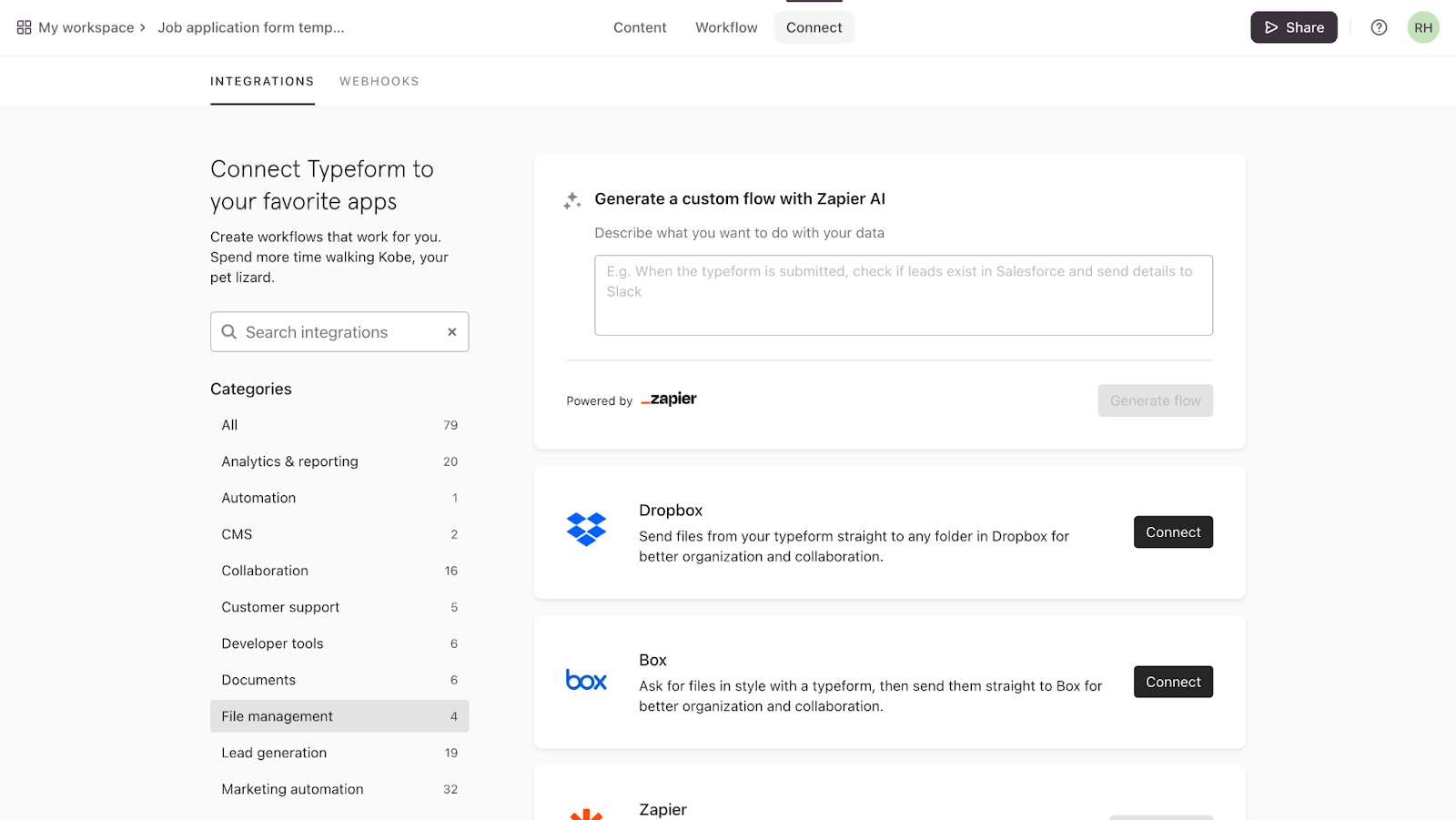
Task: Click the Box integration title
Action: pos(652,660)
